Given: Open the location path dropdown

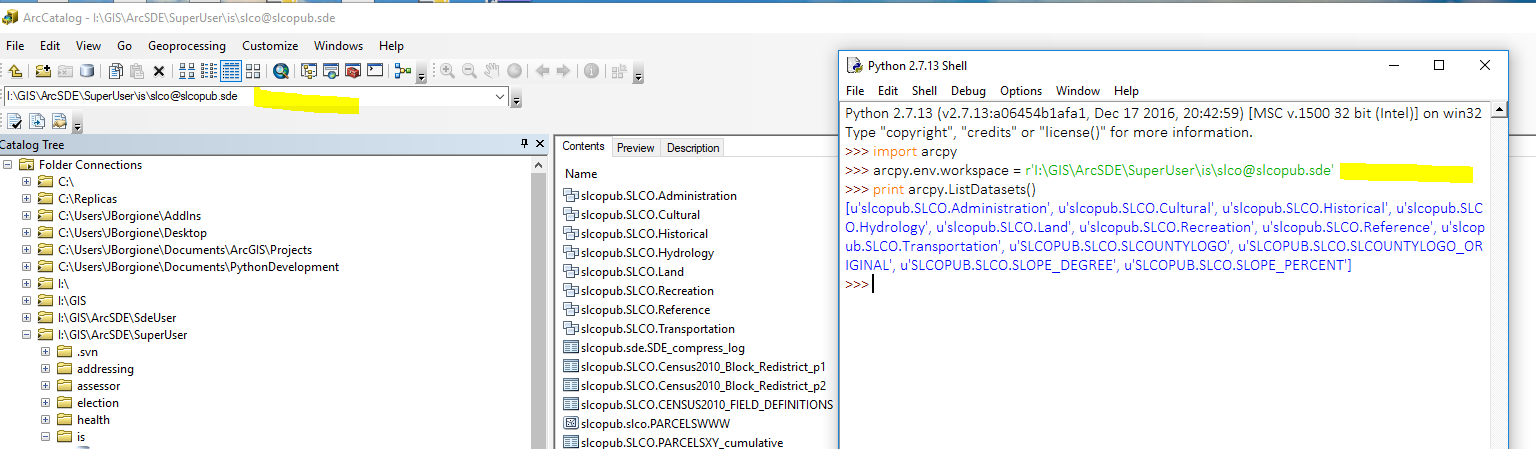Looking at the screenshot, I should tap(500, 97).
